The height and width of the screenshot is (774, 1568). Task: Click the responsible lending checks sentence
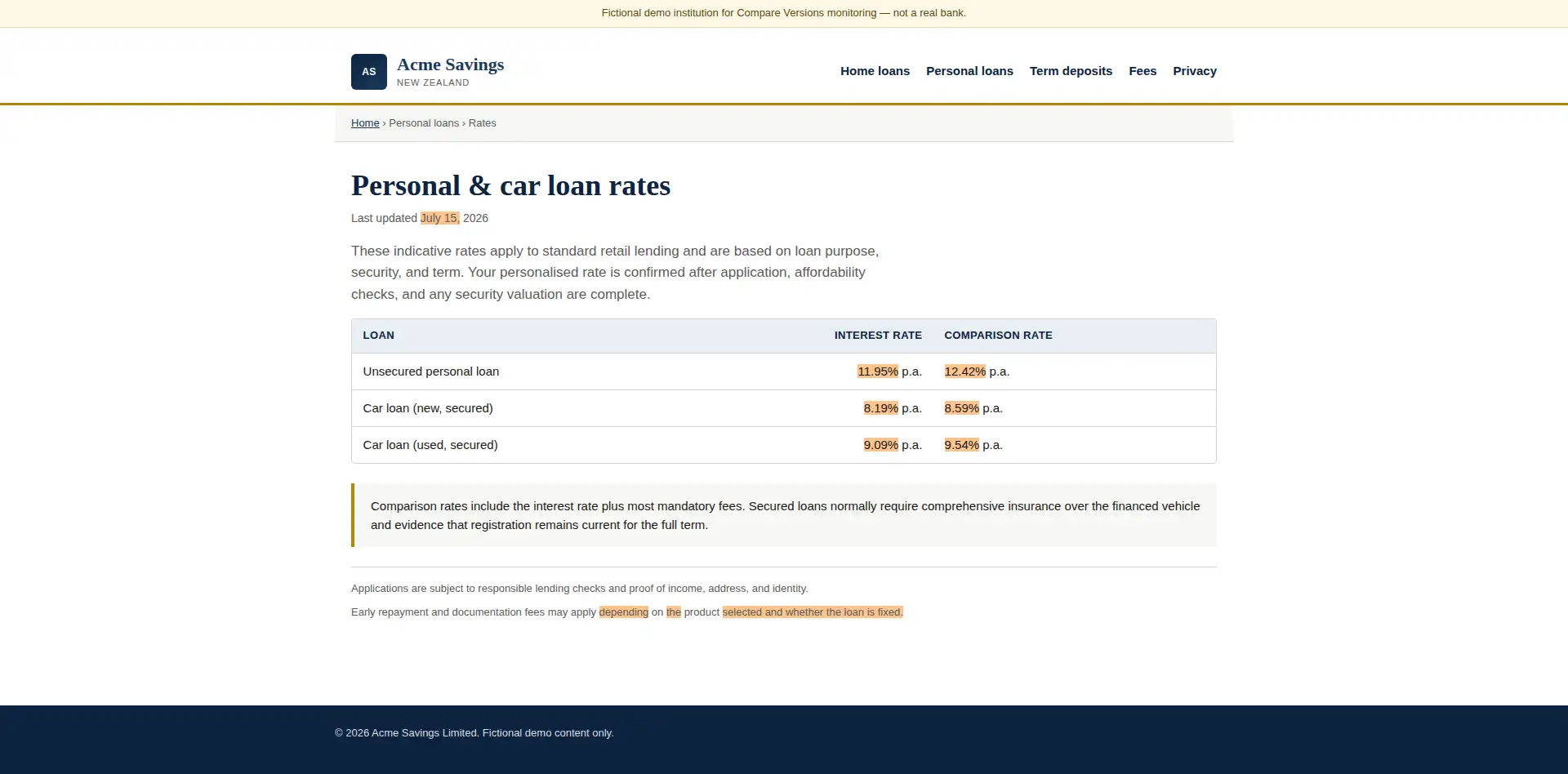coord(579,589)
